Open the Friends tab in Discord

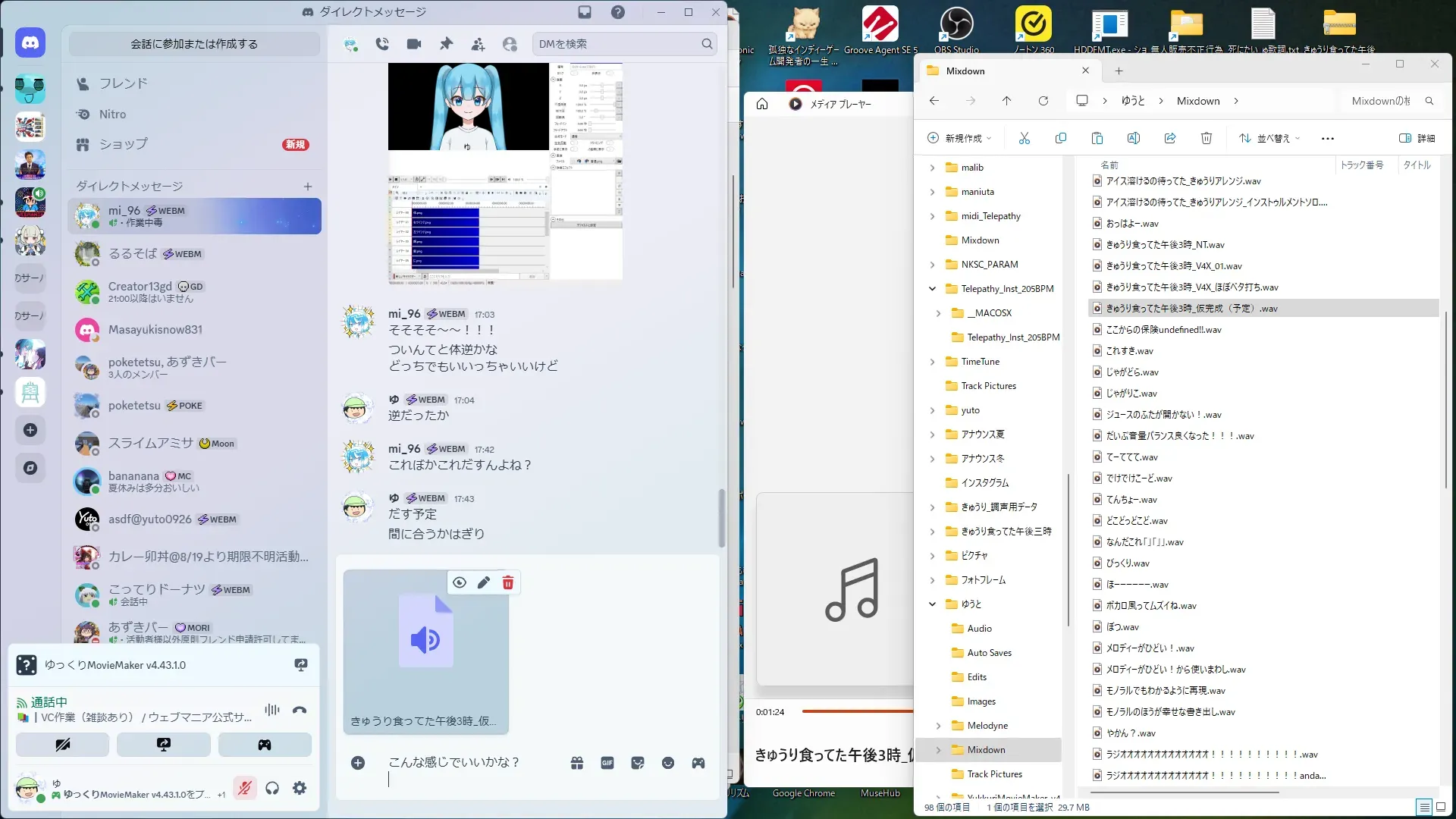pyautogui.click(x=124, y=83)
